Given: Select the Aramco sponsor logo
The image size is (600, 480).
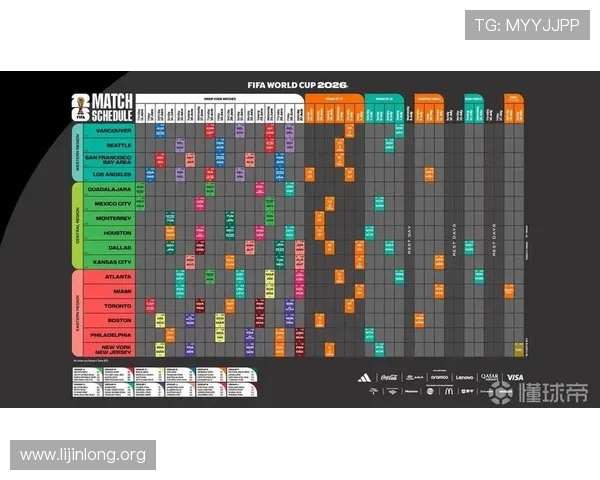Looking at the screenshot, I should [x=438, y=377].
